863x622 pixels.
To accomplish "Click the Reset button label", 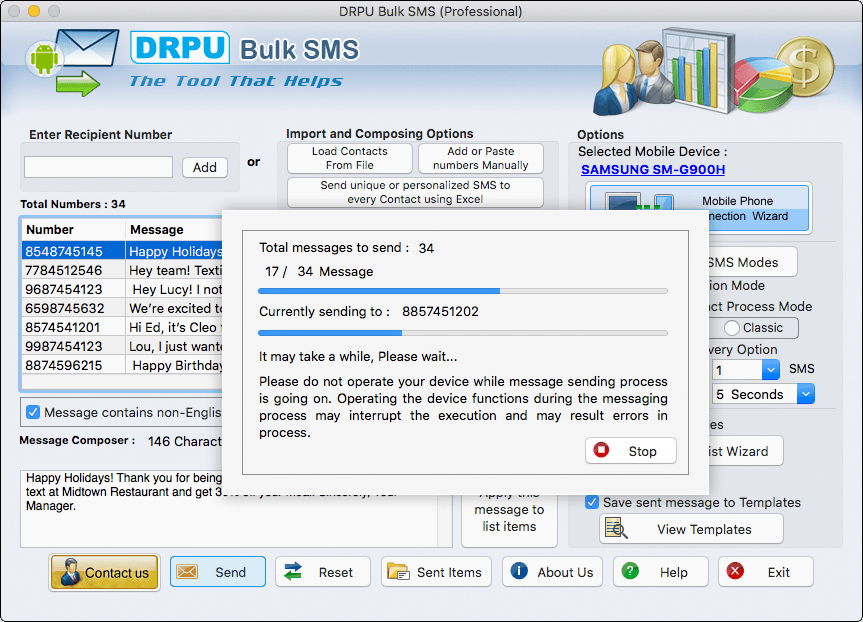I will [336, 572].
